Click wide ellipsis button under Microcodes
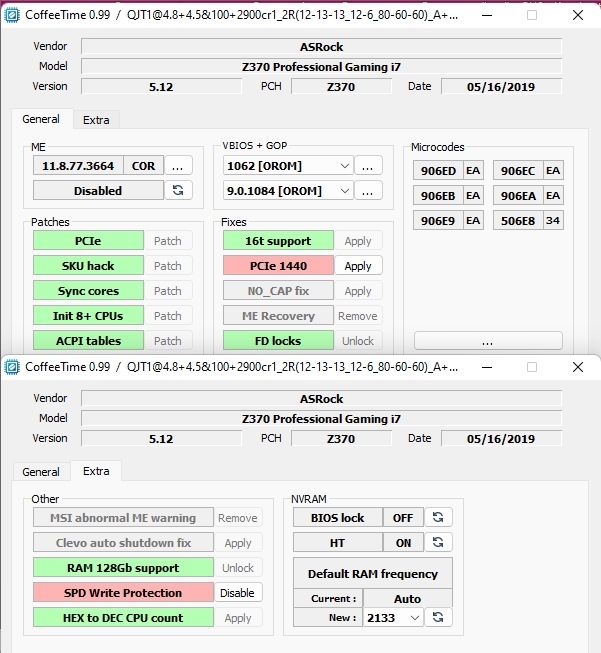 click(x=488, y=341)
